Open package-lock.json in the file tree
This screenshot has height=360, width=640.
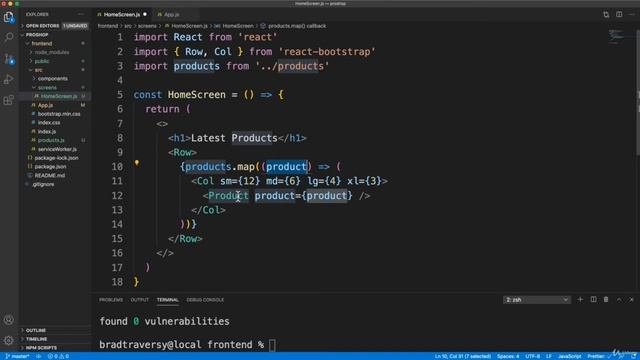pos(55,158)
